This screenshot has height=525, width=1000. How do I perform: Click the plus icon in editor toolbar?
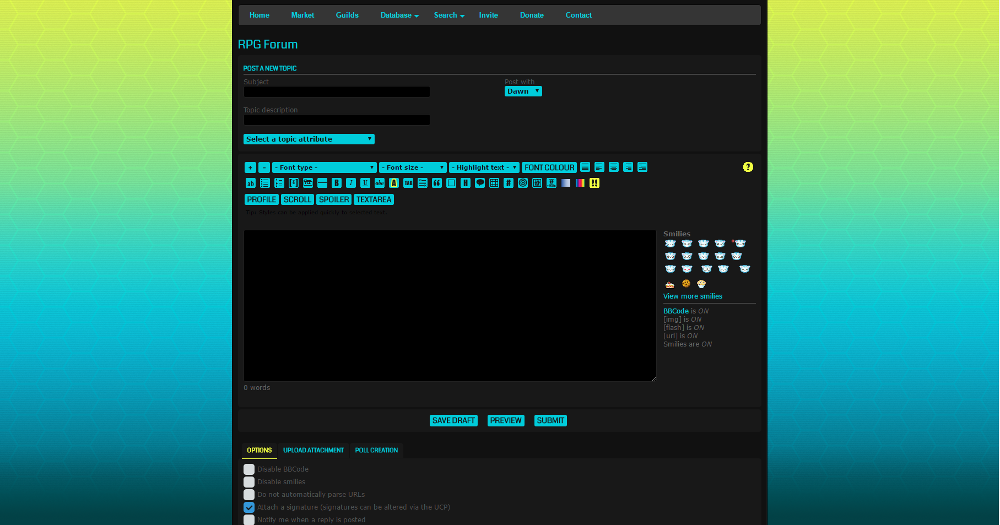tap(250, 167)
